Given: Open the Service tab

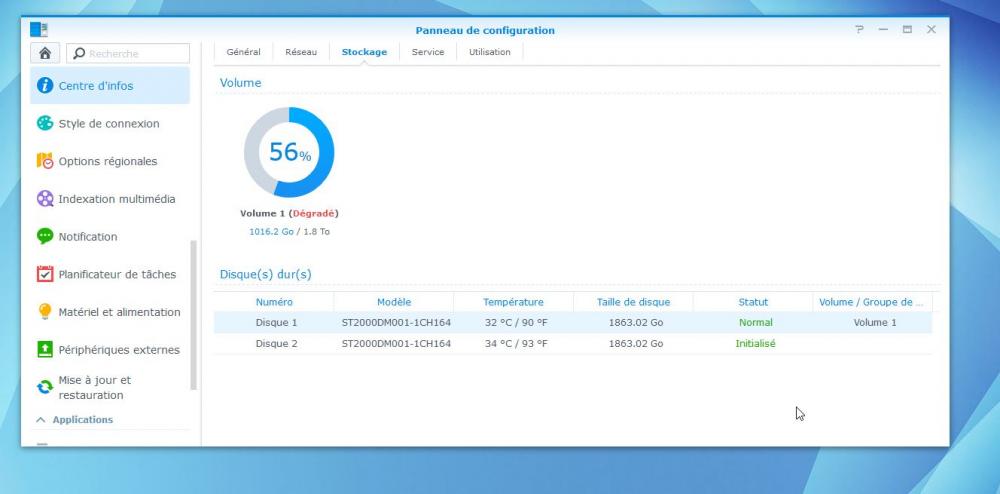Looking at the screenshot, I should coord(428,52).
